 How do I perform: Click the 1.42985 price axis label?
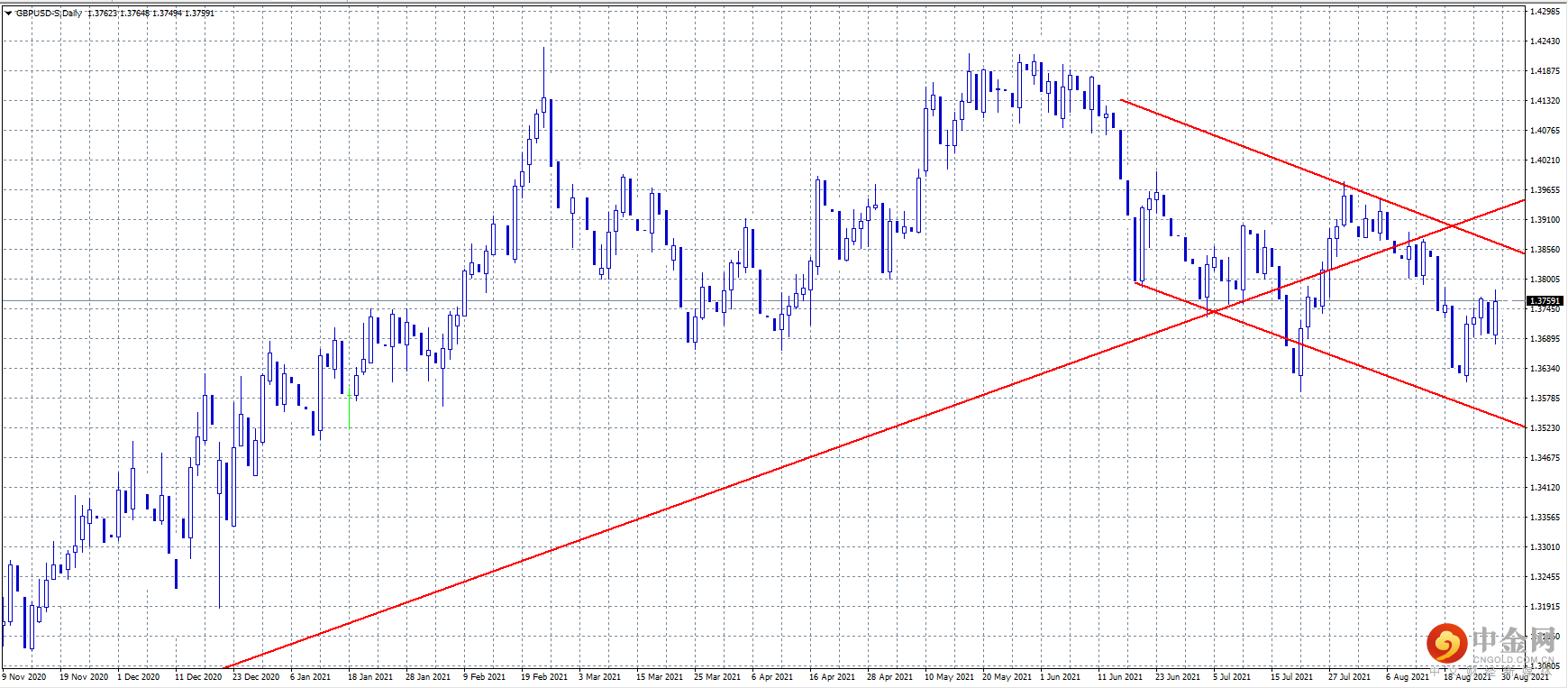click(1545, 12)
